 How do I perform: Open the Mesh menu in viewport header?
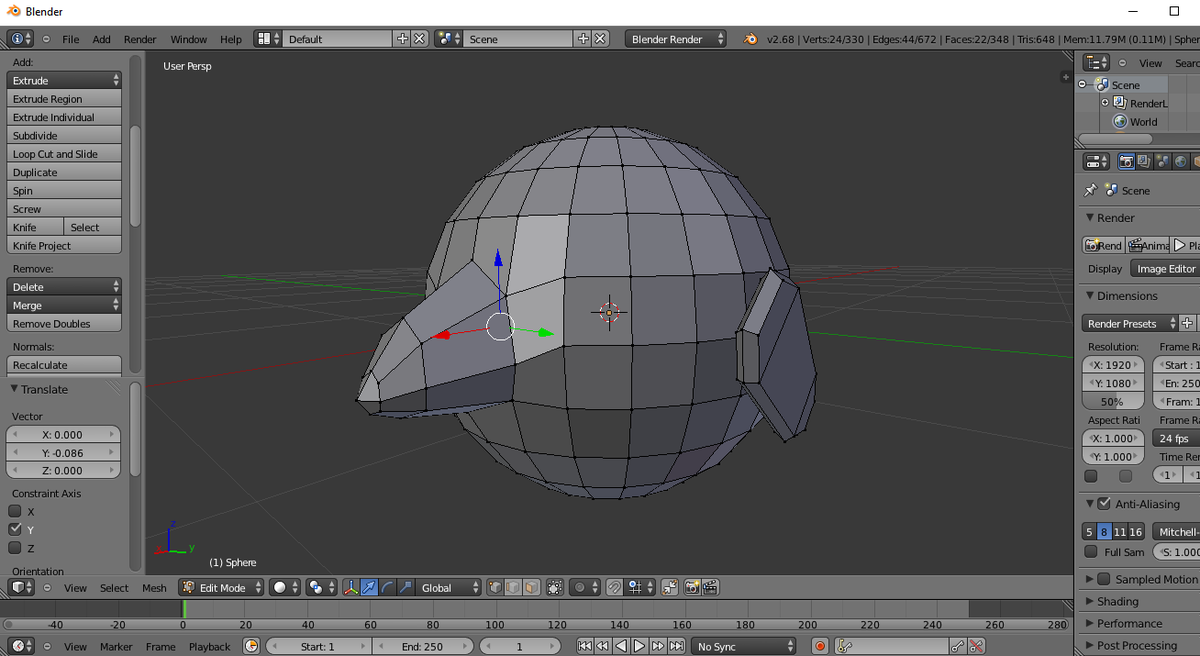pyautogui.click(x=154, y=588)
